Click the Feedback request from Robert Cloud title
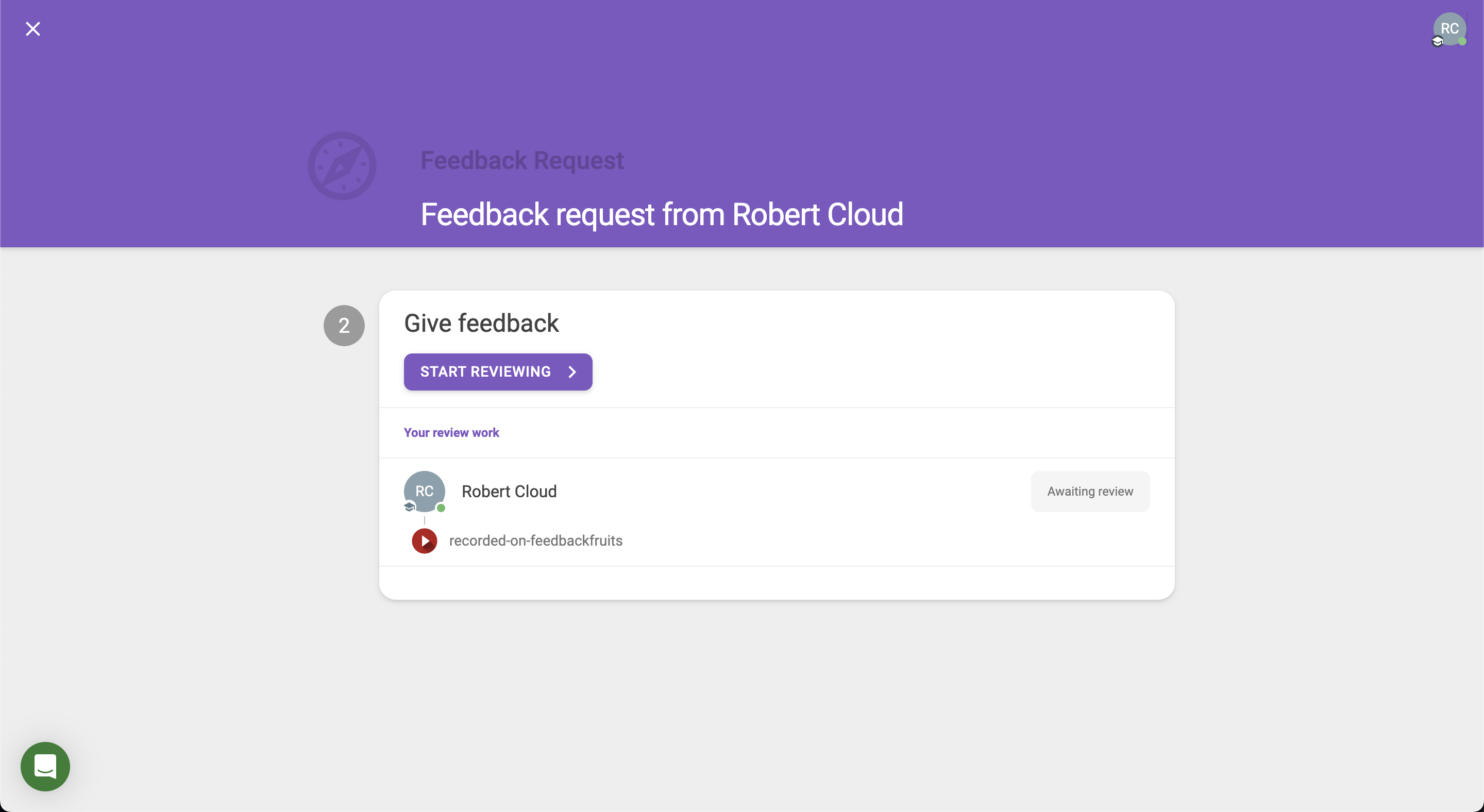 tap(662, 214)
